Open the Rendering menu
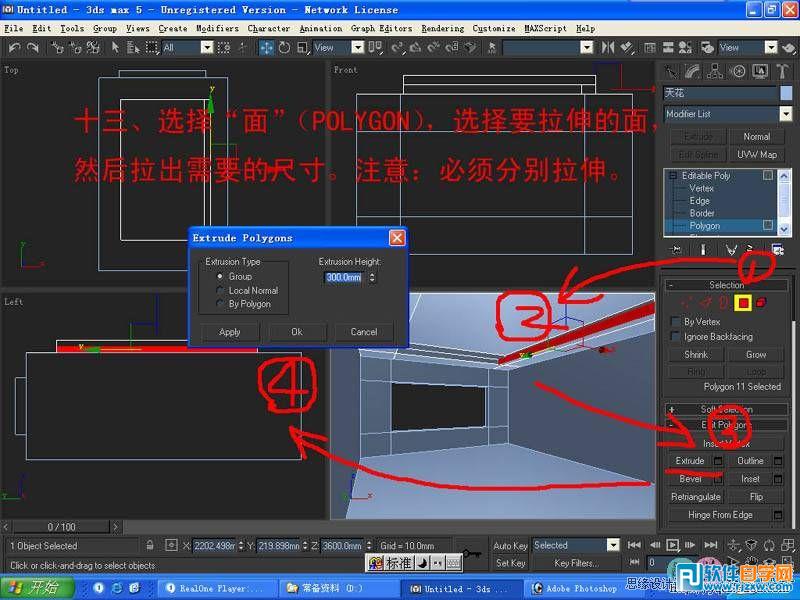The height and width of the screenshot is (600, 800). (443, 29)
